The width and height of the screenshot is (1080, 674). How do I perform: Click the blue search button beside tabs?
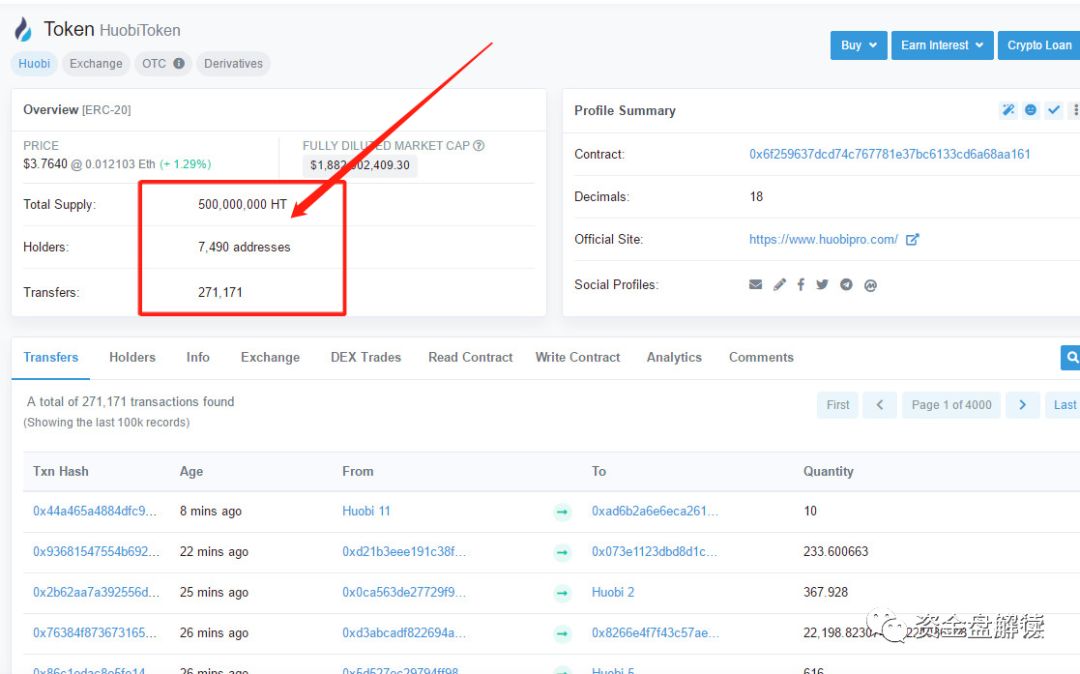[x=1070, y=357]
